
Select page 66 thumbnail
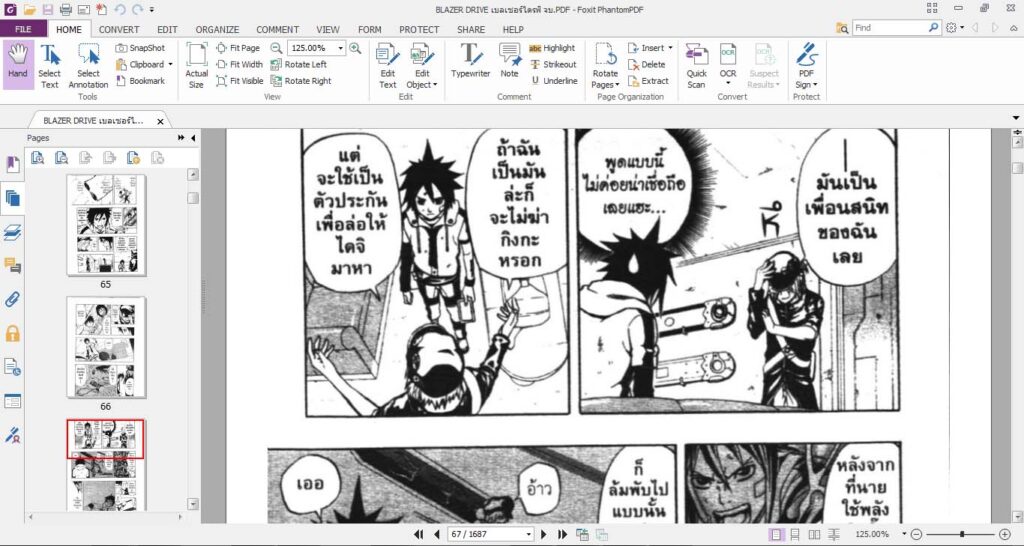[x=106, y=347]
